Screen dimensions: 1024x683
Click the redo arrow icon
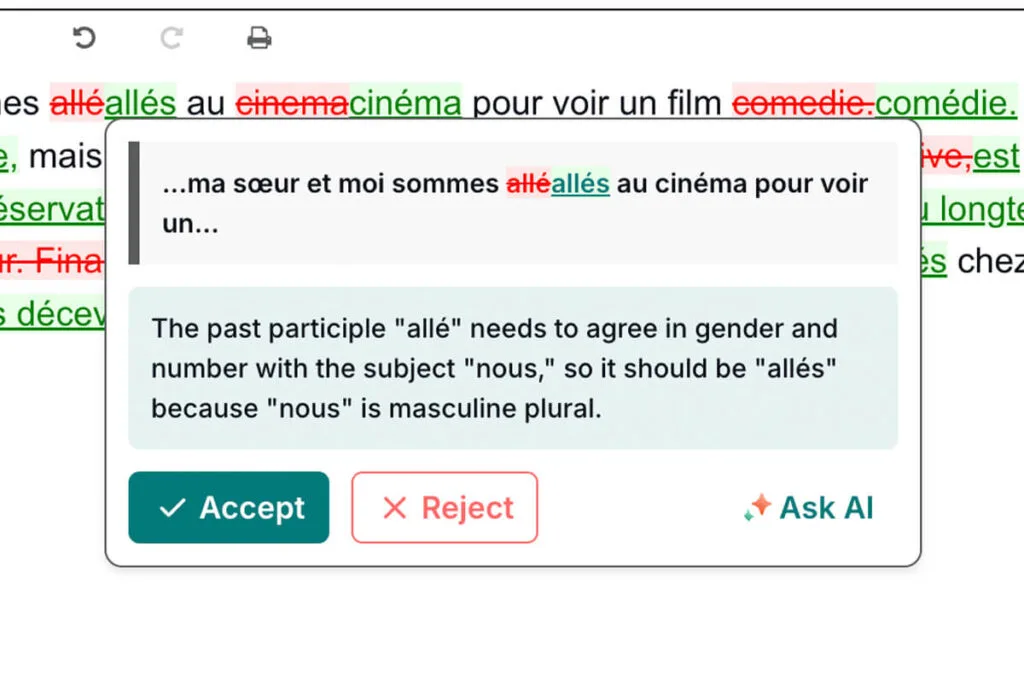coord(172,38)
